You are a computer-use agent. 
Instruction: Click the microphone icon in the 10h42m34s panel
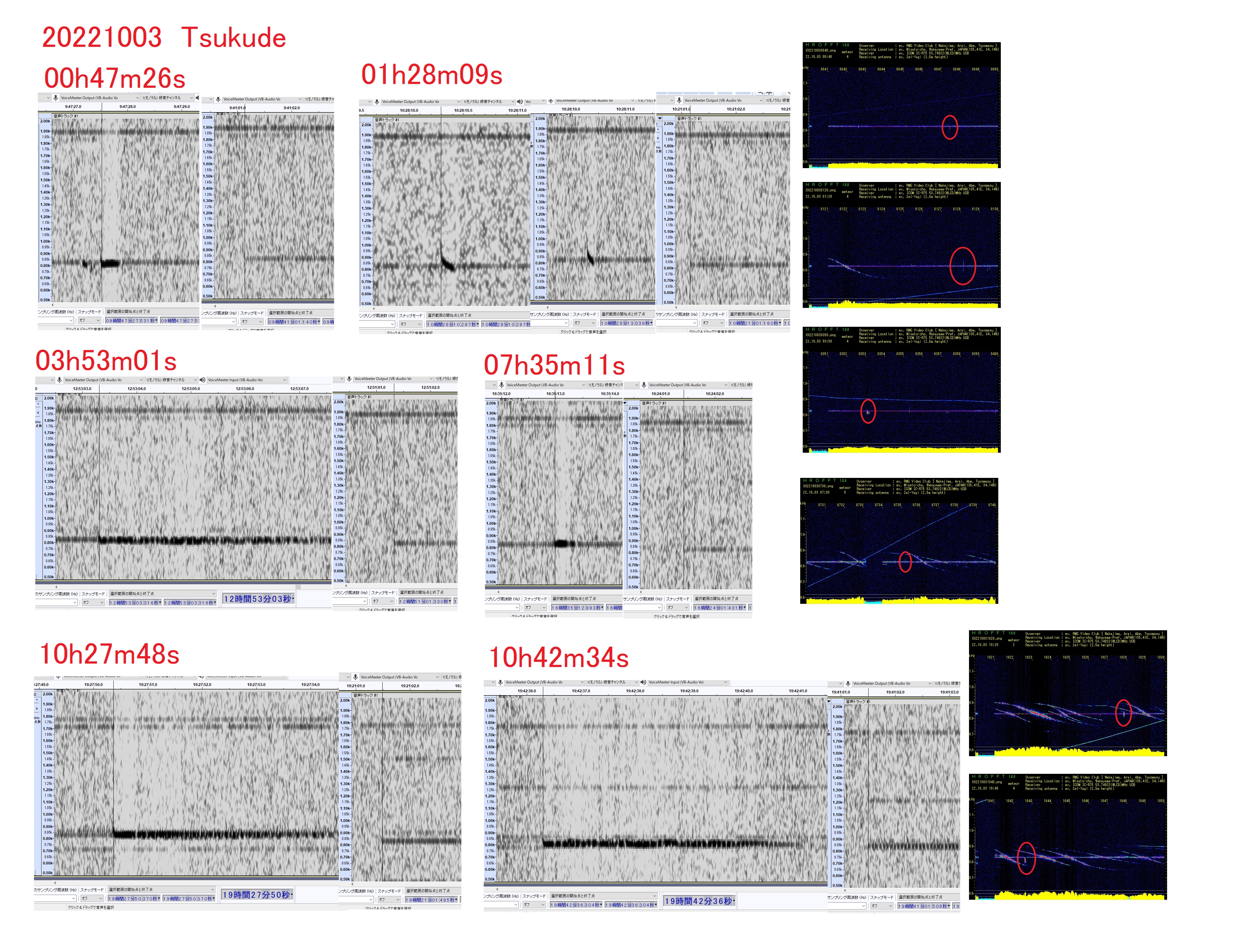point(500,683)
